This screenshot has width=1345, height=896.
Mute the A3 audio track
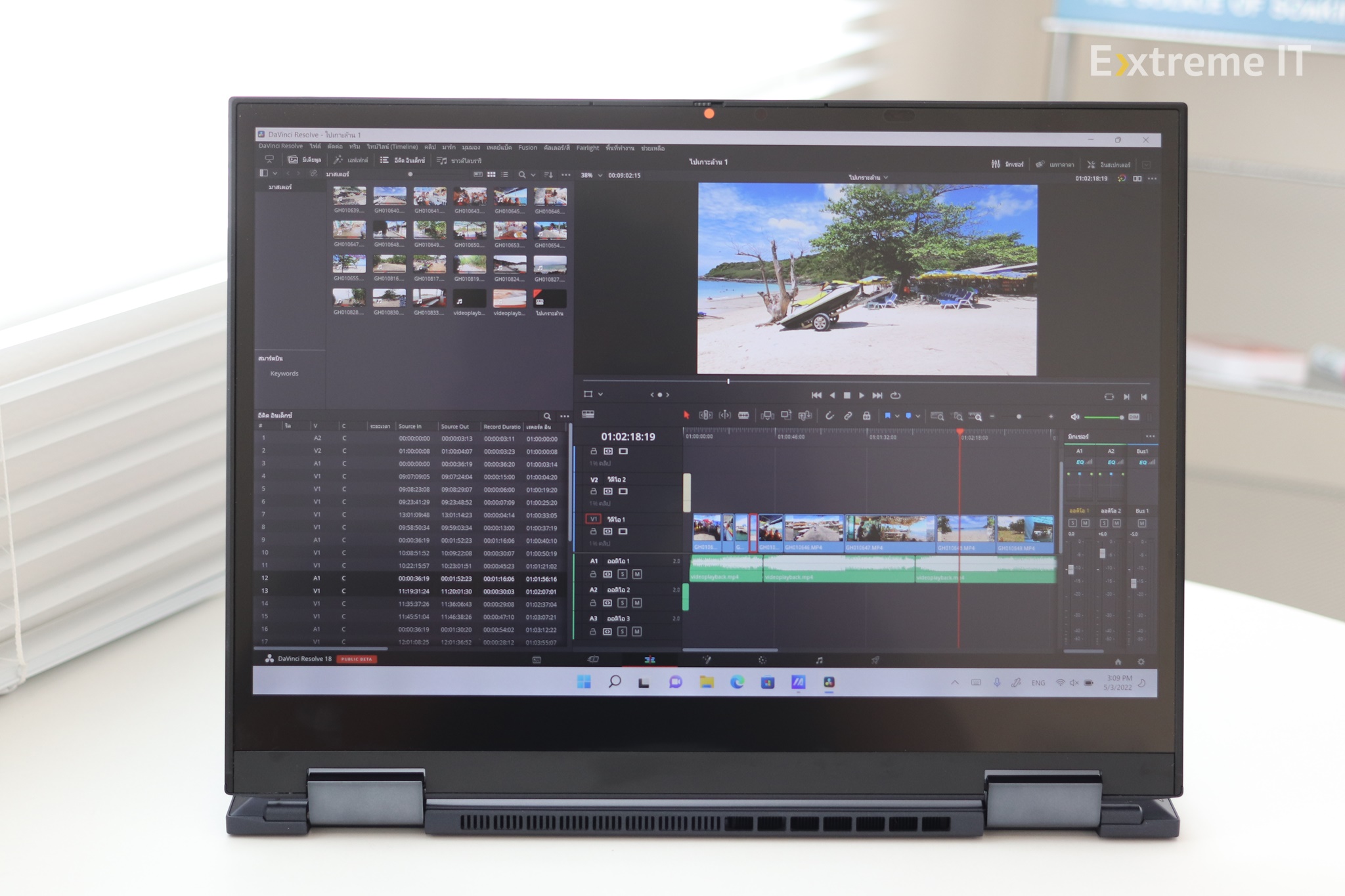pos(637,631)
